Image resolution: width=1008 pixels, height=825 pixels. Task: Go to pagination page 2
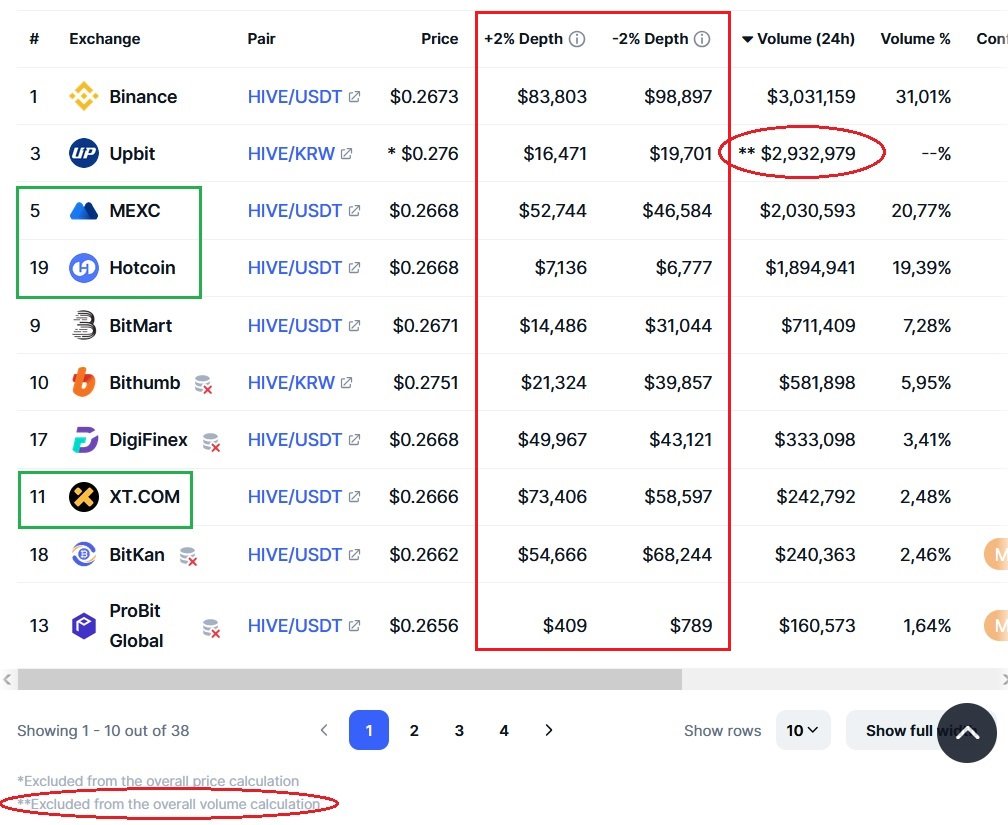coord(414,730)
